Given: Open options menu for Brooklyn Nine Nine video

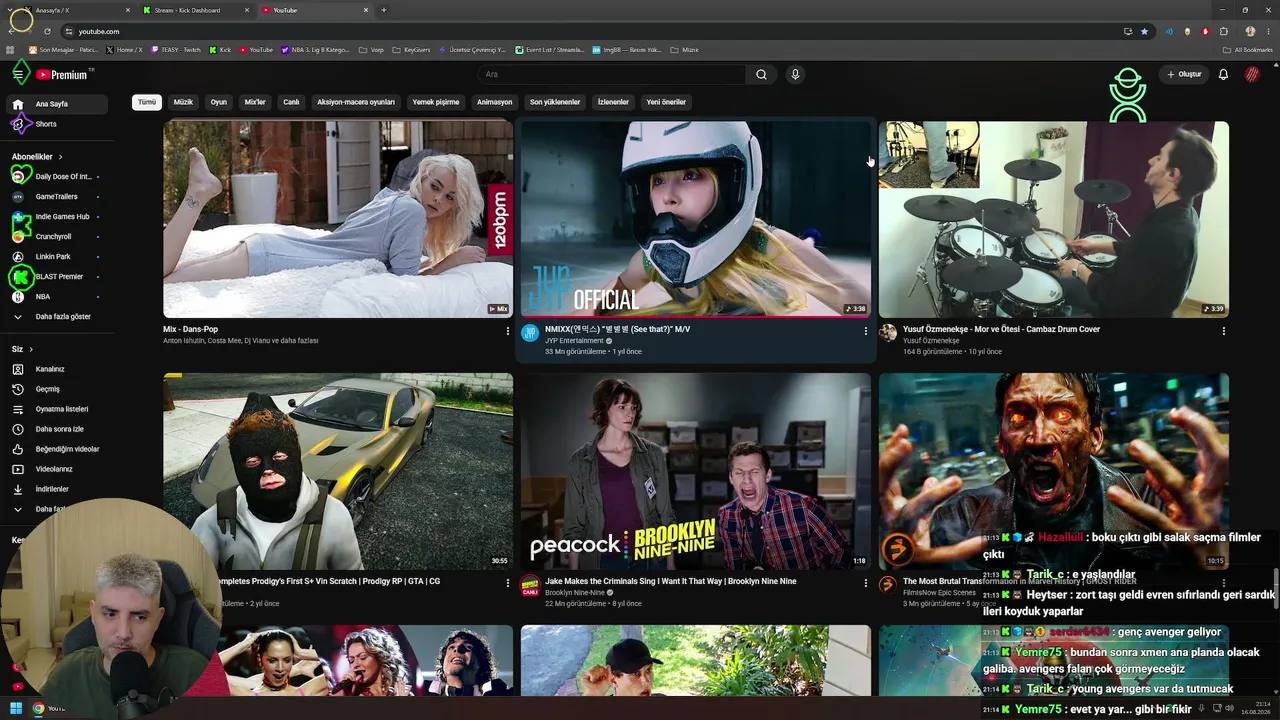Looking at the screenshot, I should point(866,583).
